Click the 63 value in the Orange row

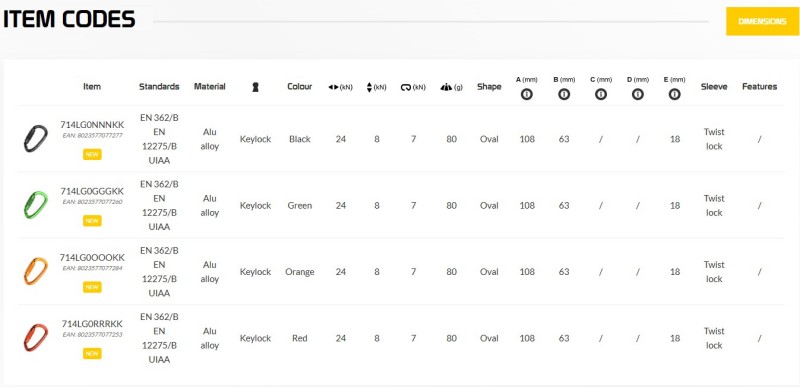point(564,272)
